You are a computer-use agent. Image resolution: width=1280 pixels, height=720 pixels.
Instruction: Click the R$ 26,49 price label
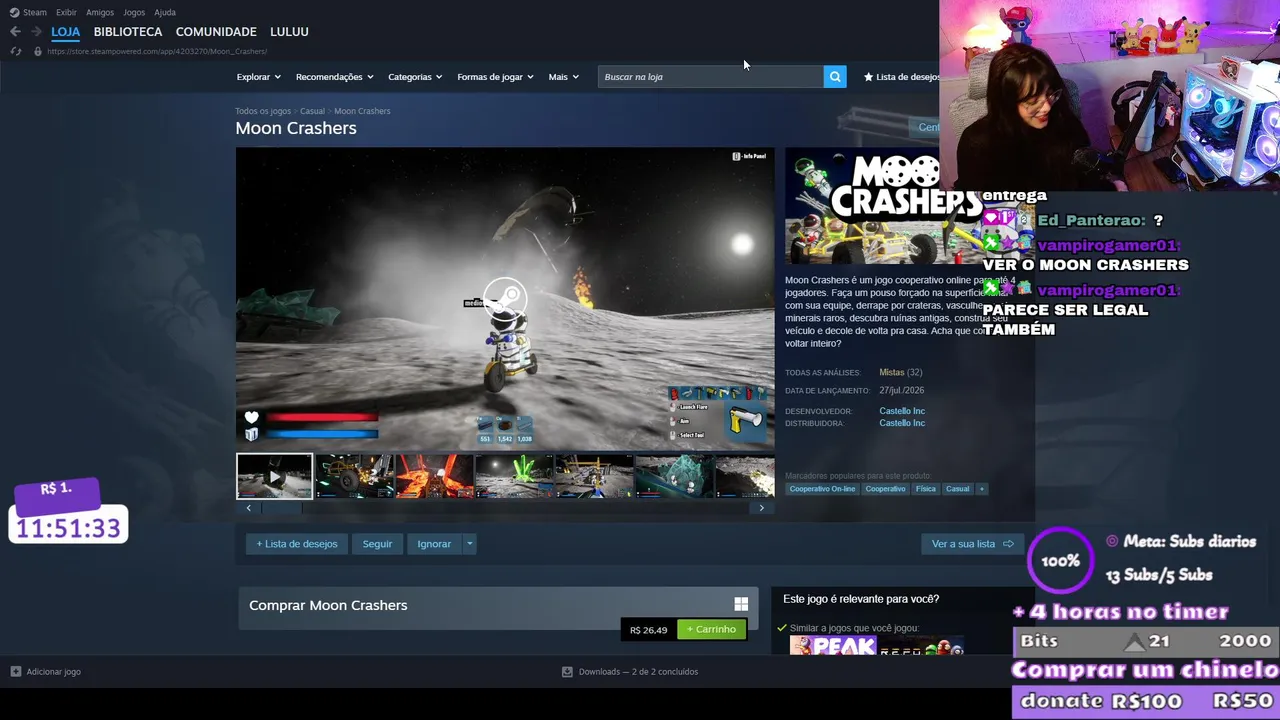tap(649, 630)
